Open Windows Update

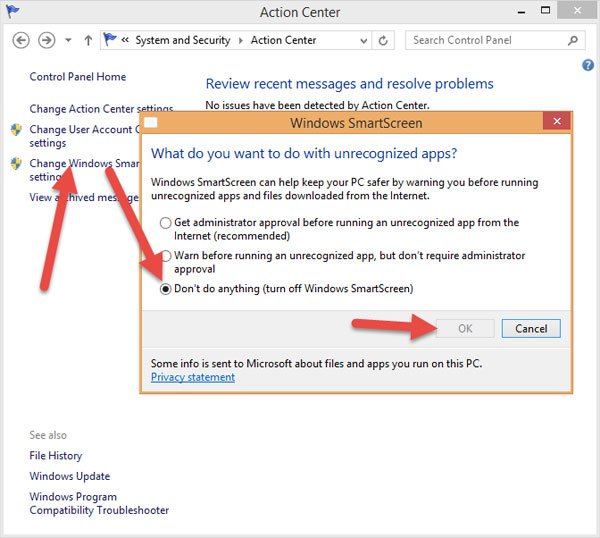(x=70, y=476)
